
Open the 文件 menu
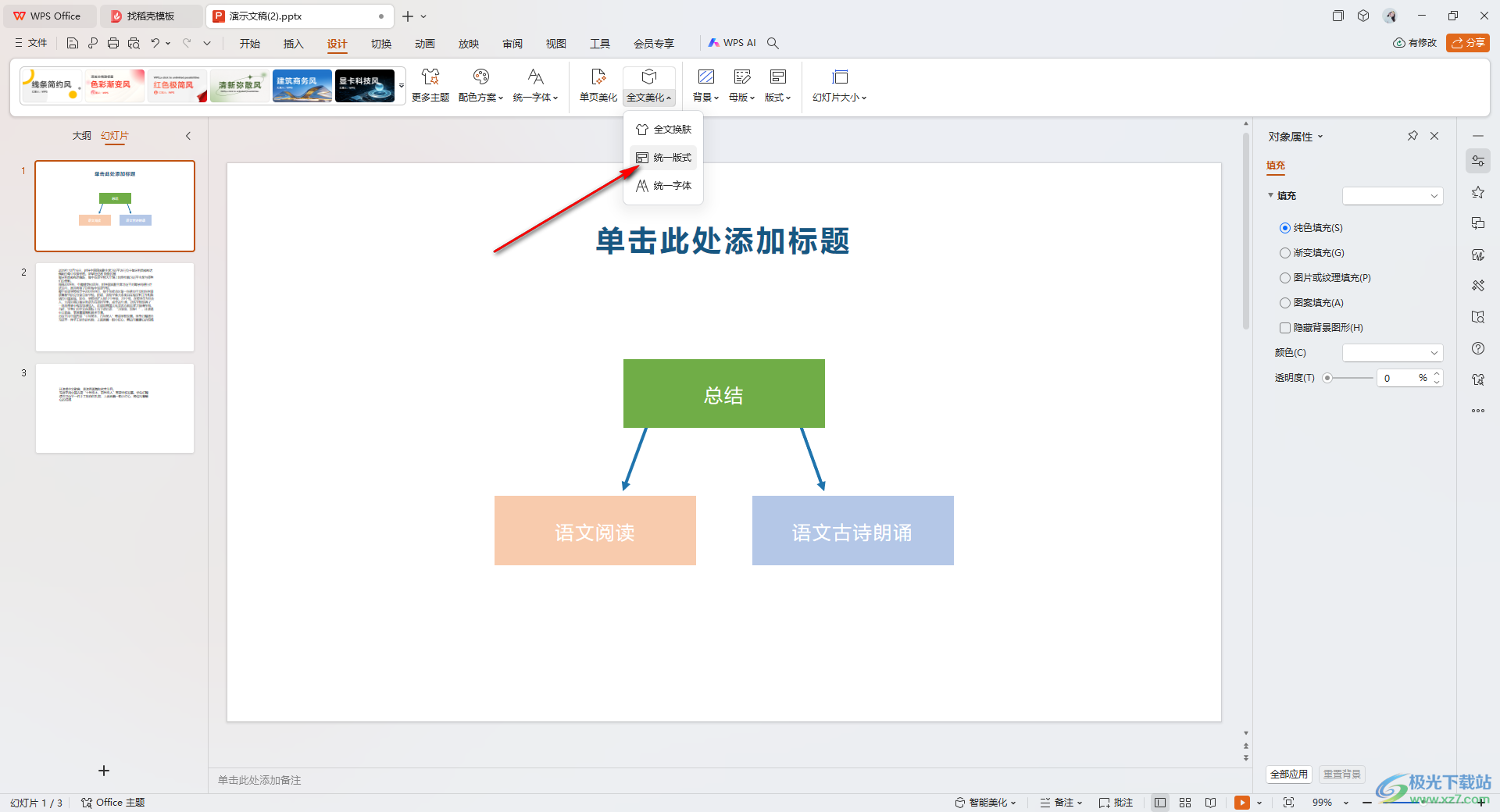(x=31, y=43)
